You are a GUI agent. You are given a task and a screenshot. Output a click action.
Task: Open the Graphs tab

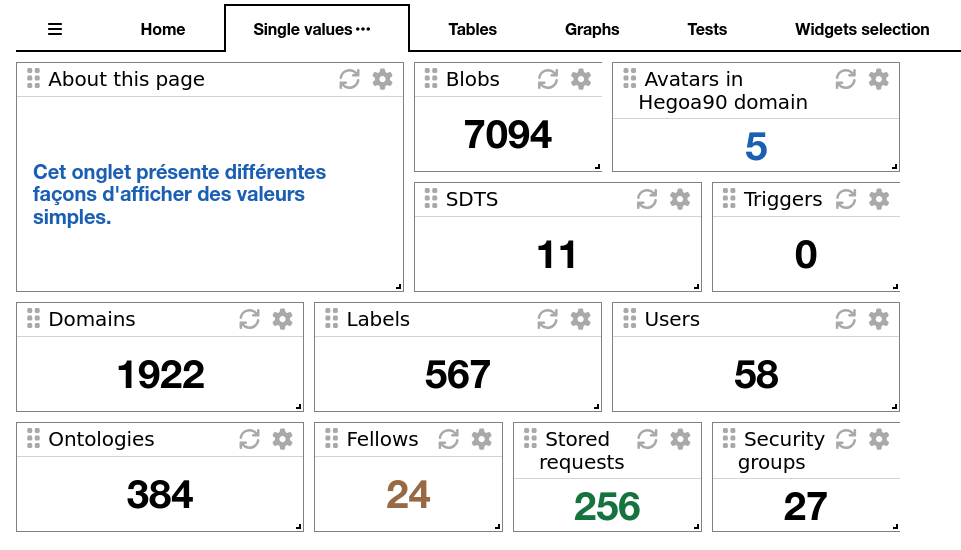click(592, 29)
